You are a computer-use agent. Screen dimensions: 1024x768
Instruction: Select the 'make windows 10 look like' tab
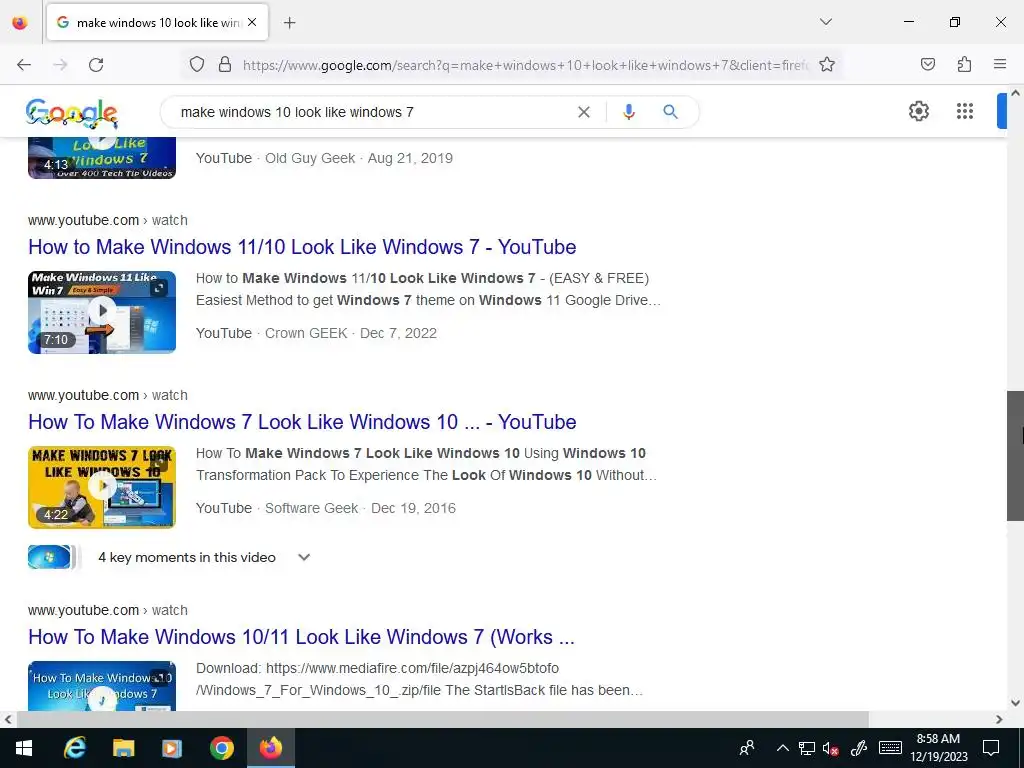tap(157, 22)
